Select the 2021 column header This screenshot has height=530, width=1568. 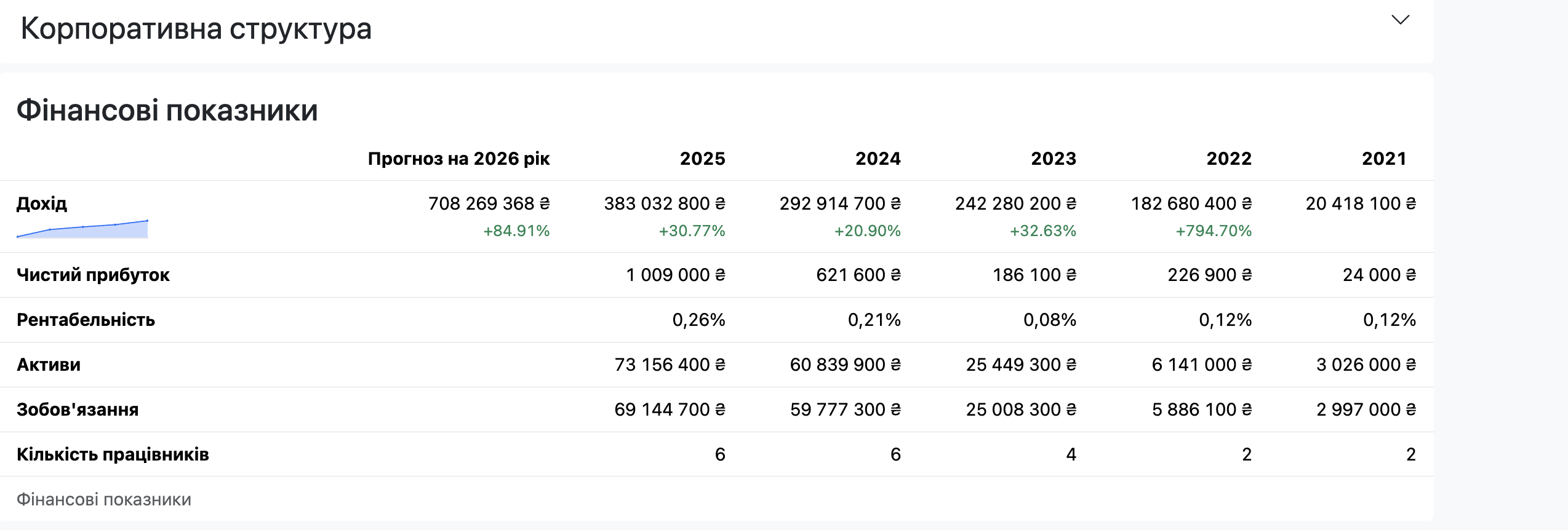coord(1384,159)
